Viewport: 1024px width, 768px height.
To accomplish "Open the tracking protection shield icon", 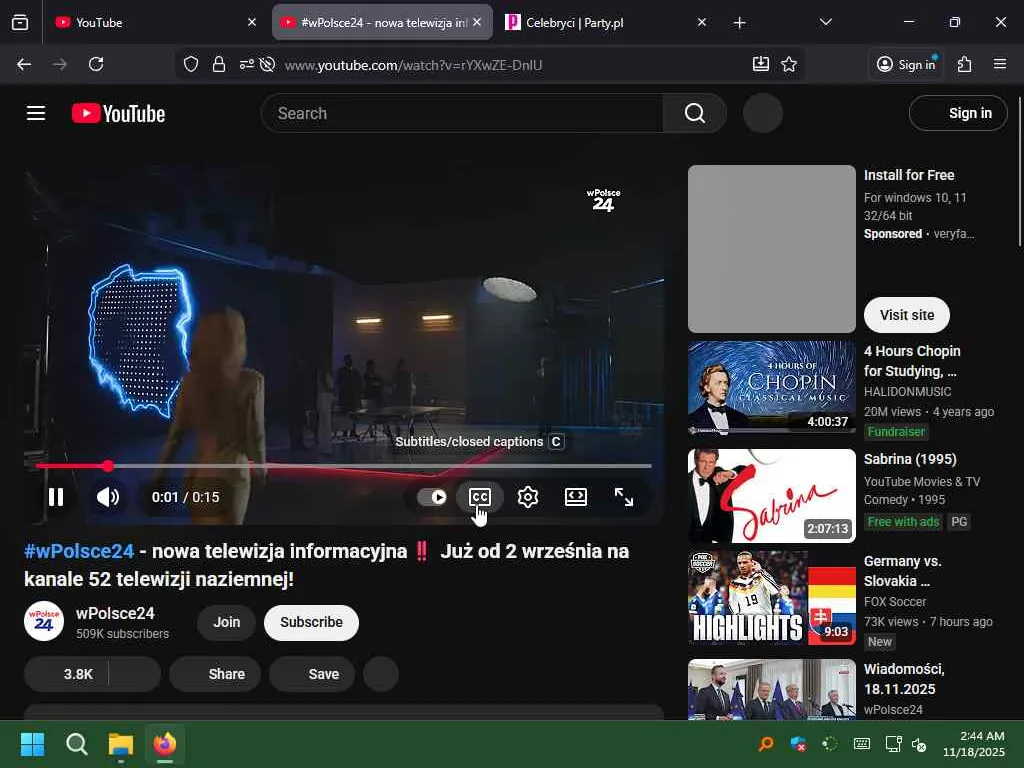I will pyautogui.click(x=191, y=64).
